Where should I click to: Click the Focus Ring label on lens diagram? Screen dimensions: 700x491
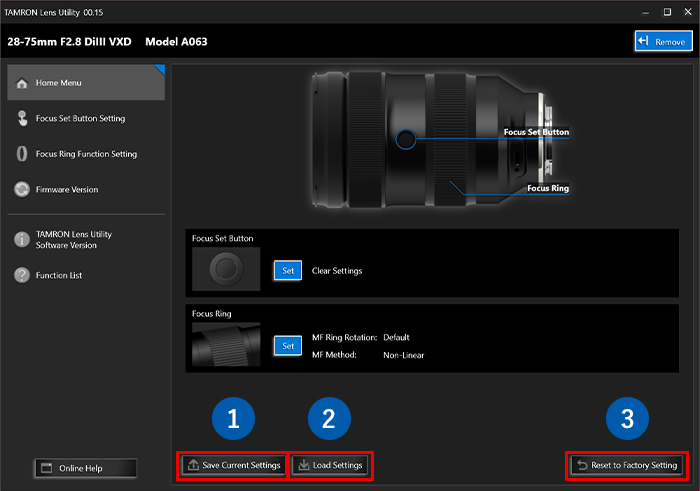[x=548, y=188]
